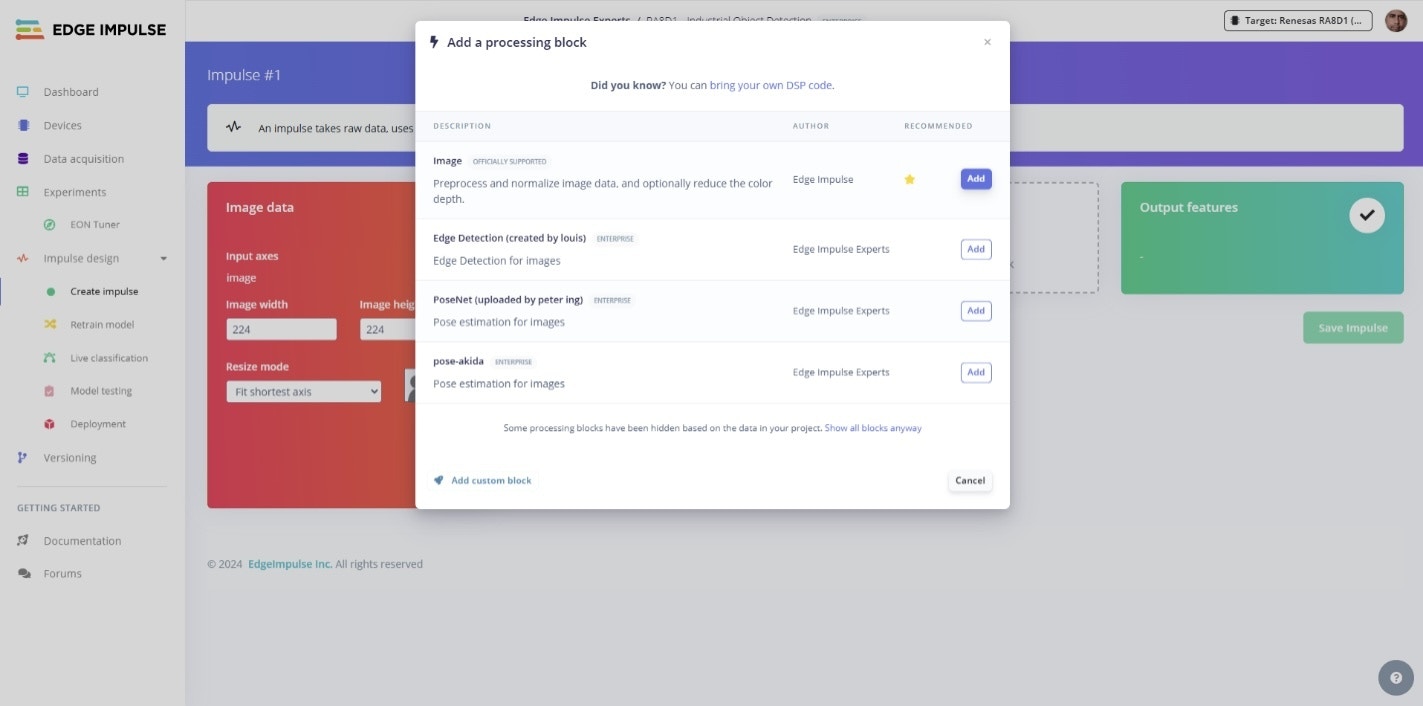Click the Data acquisition database icon
This screenshot has height=706, width=1423.
[x=23, y=159]
